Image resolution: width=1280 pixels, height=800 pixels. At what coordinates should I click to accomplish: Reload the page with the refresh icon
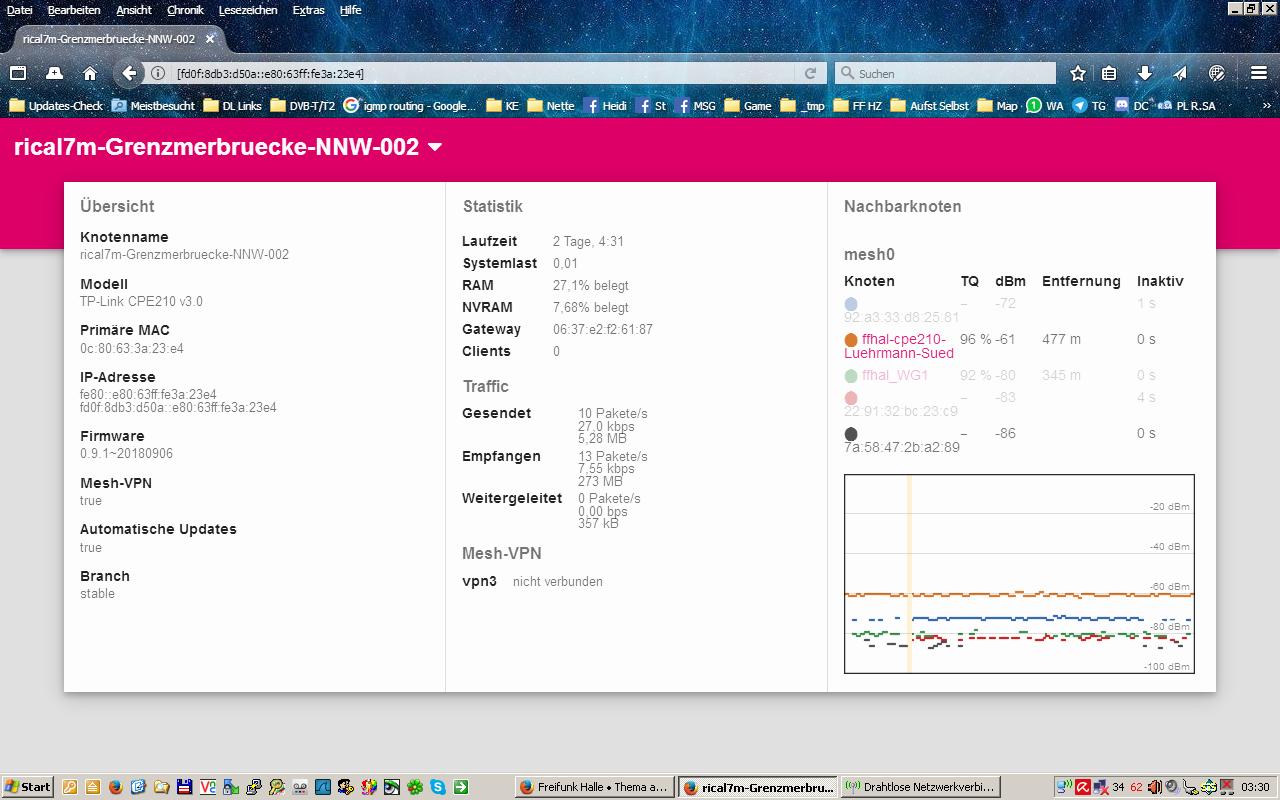tap(811, 73)
